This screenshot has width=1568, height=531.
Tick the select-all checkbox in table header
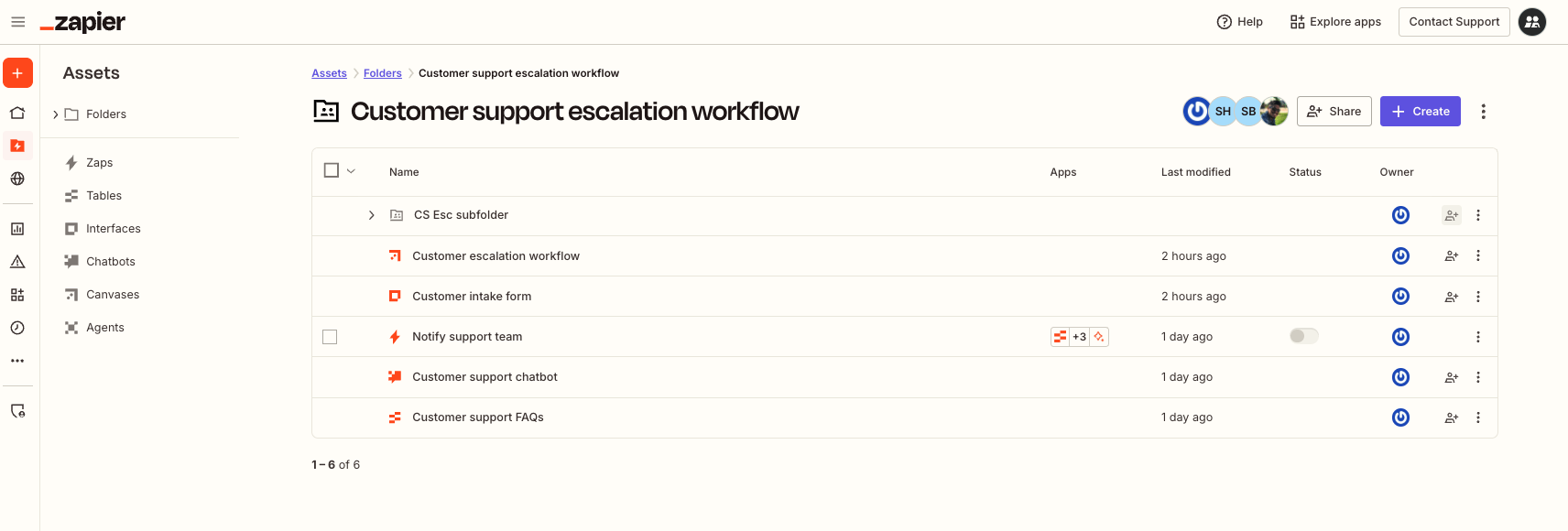pyautogui.click(x=332, y=170)
